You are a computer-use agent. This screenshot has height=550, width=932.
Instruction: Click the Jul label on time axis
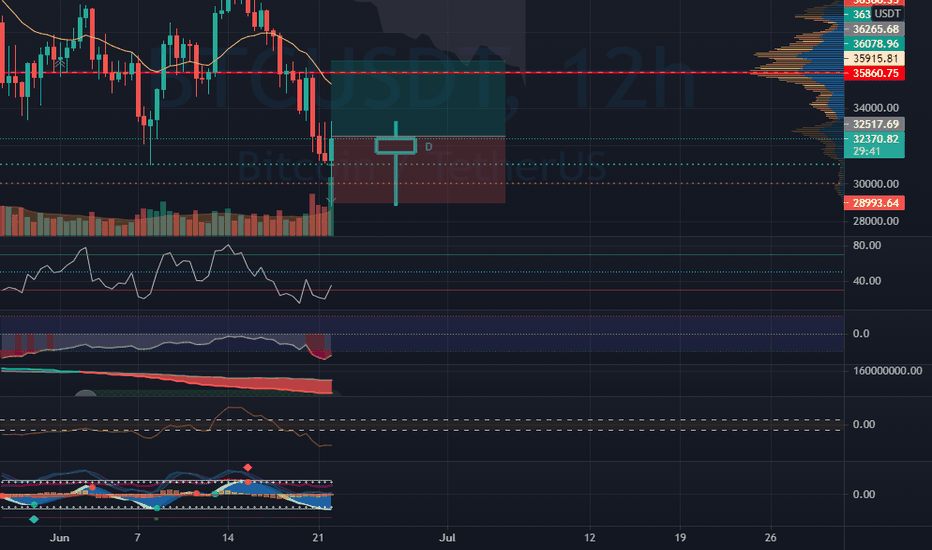[447, 538]
